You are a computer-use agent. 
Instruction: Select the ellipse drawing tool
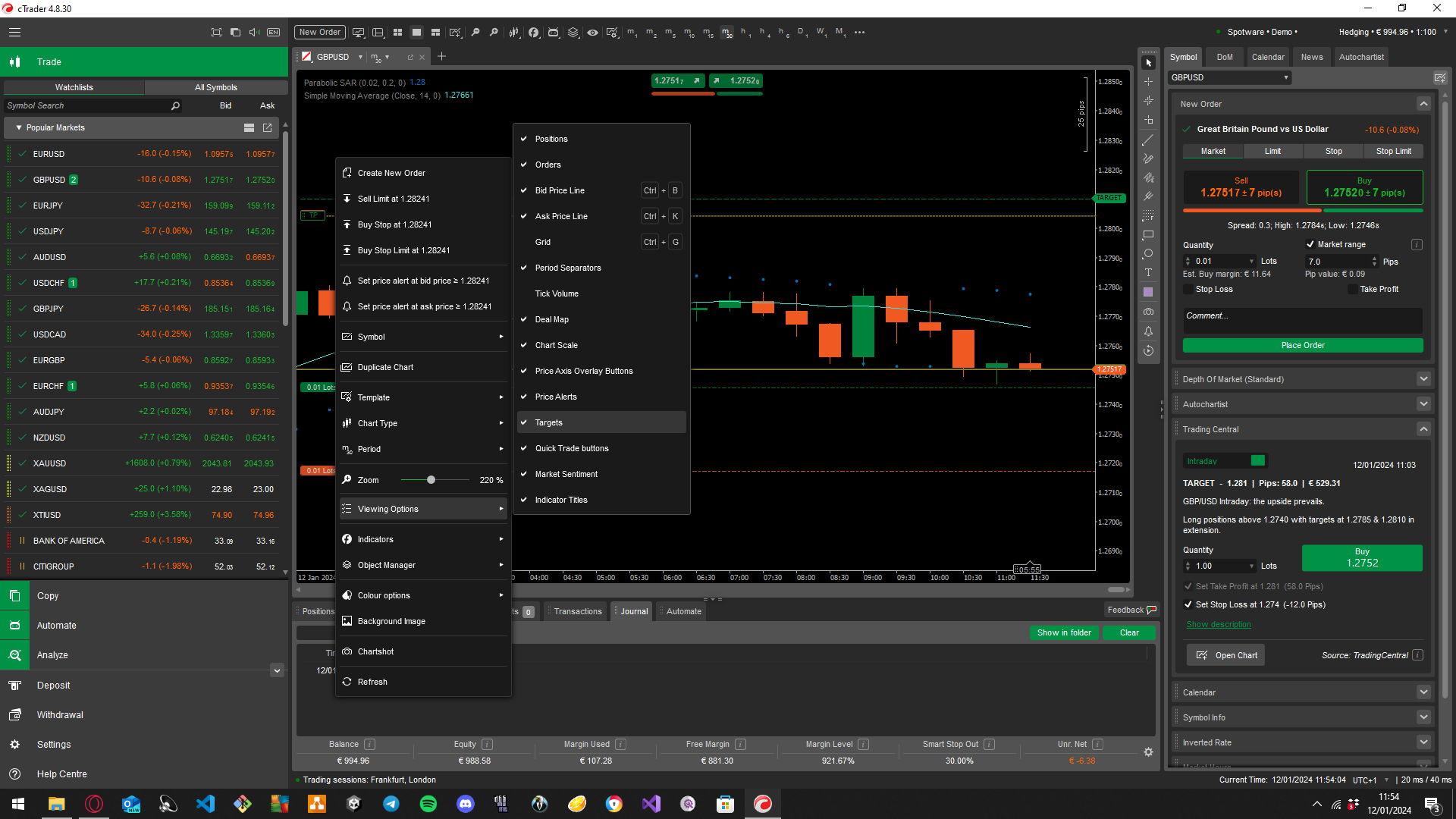click(1148, 253)
